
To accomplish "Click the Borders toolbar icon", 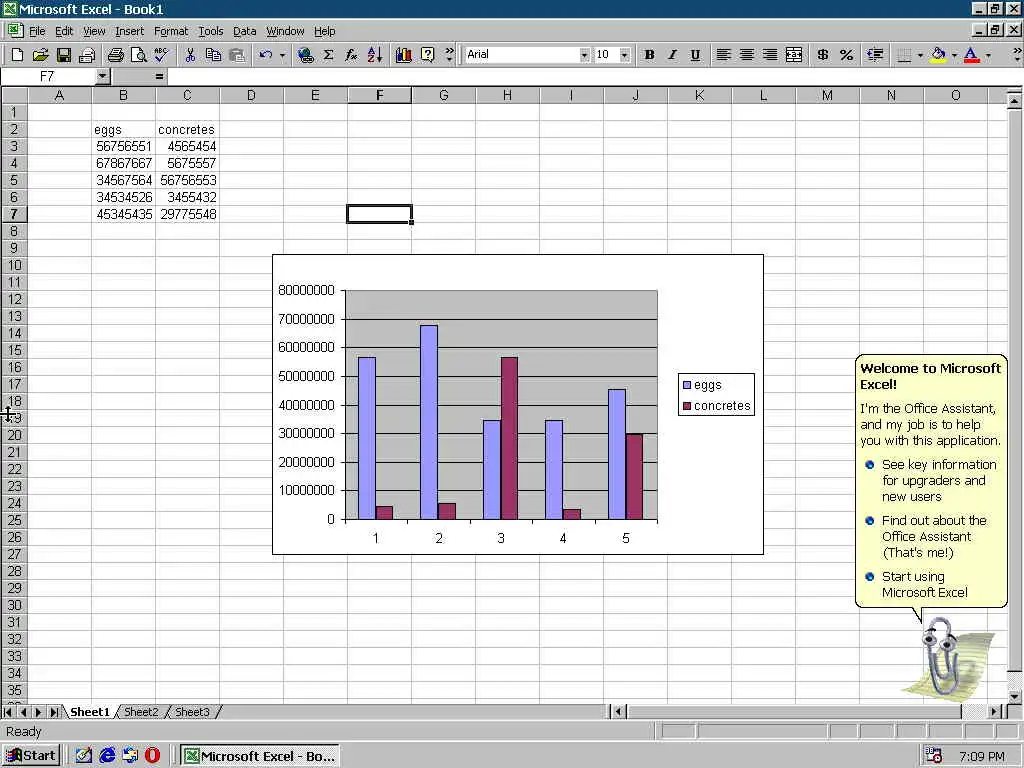I will click(904, 55).
